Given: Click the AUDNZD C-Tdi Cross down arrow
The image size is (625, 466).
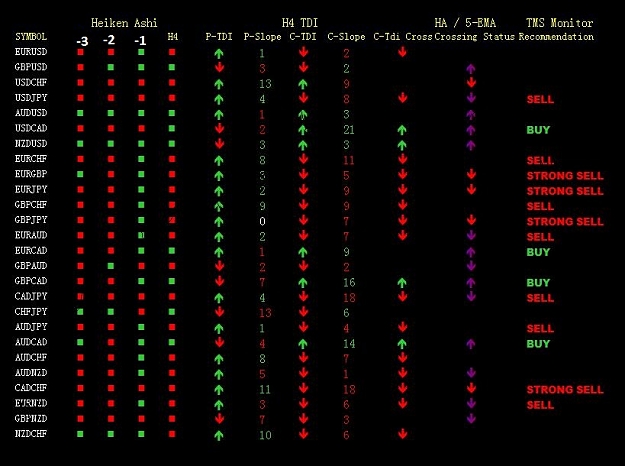Looking at the screenshot, I should (x=403, y=373).
